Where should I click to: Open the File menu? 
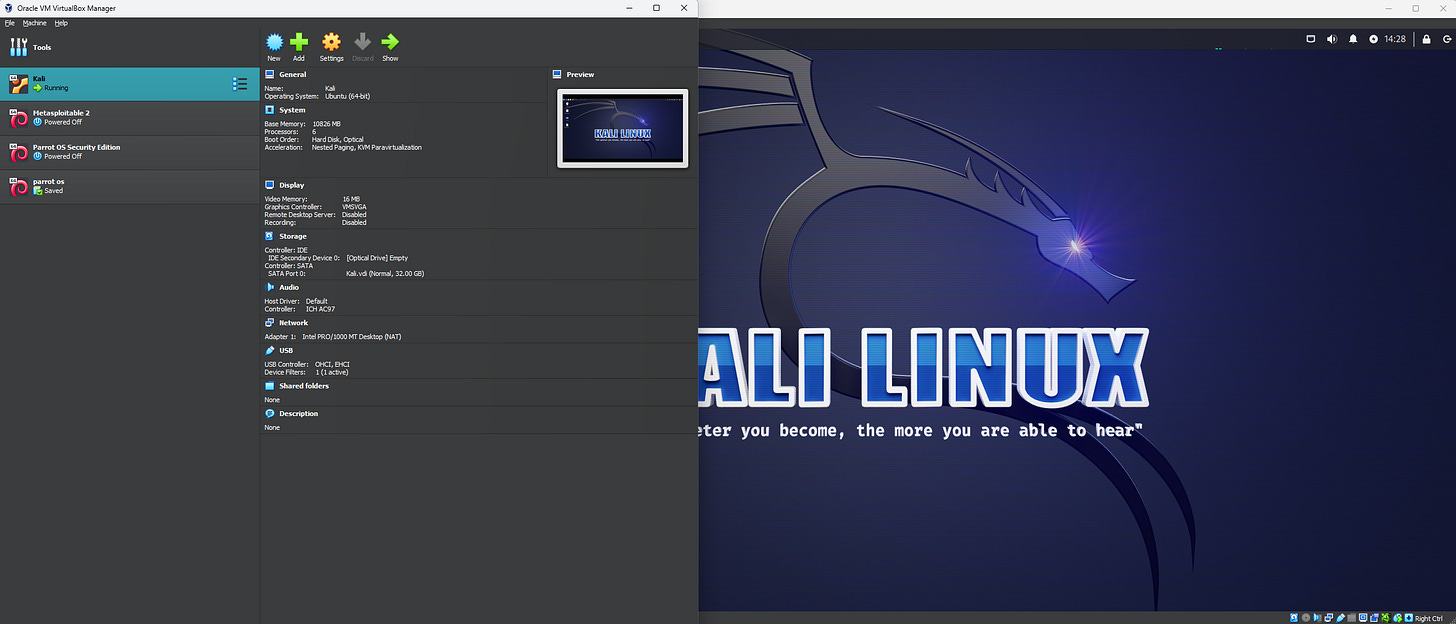point(10,22)
